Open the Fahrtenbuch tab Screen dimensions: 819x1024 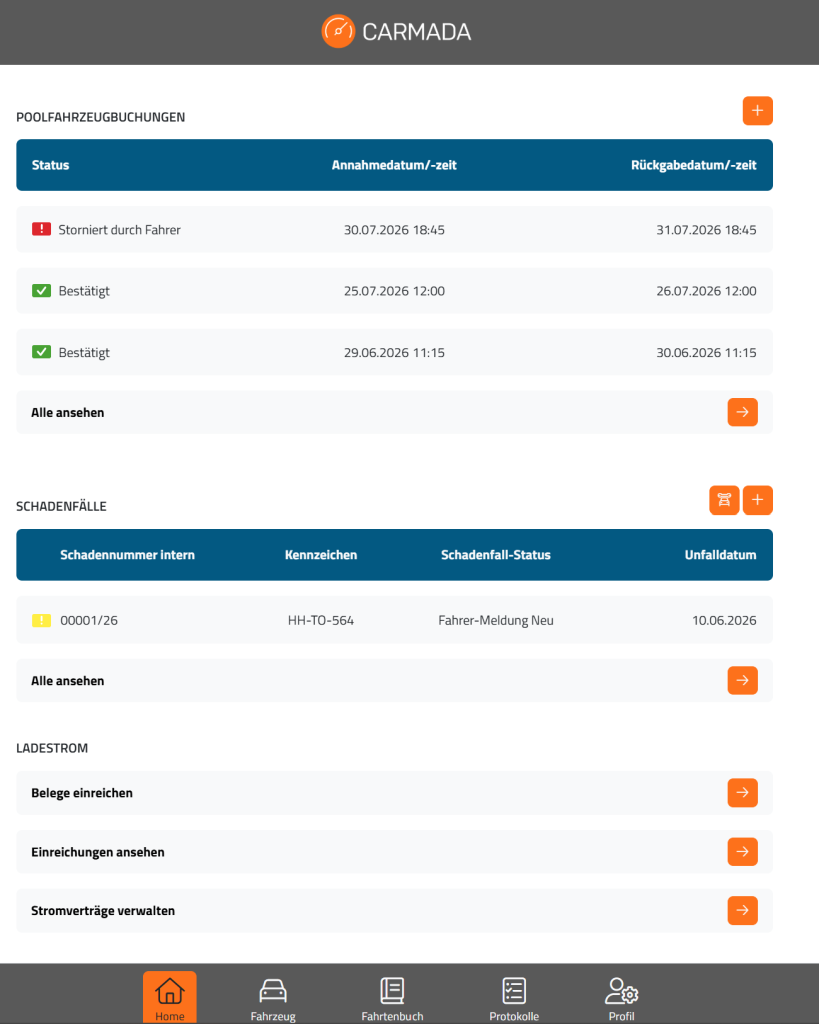pyautogui.click(x=392, y=999)
